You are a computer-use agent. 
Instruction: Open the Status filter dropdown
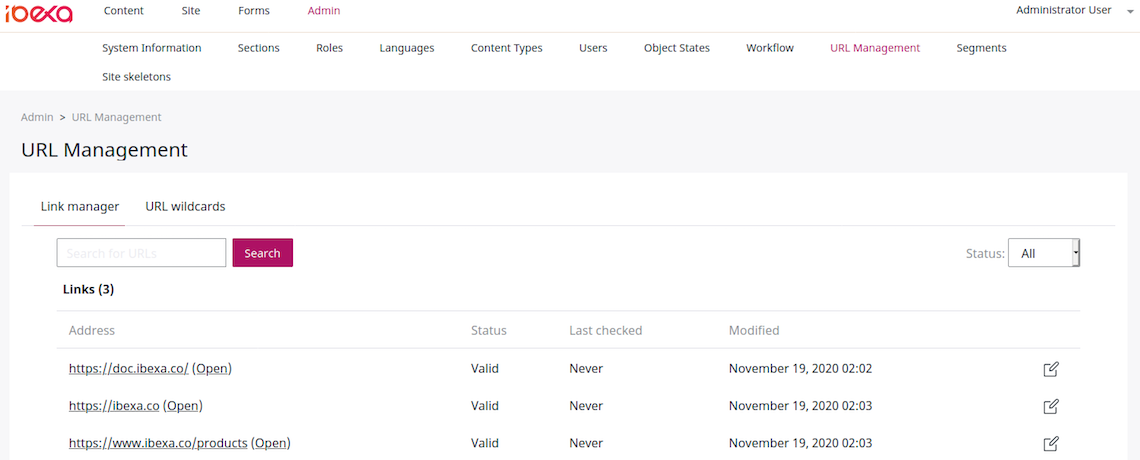click(x=1043, y=254)
